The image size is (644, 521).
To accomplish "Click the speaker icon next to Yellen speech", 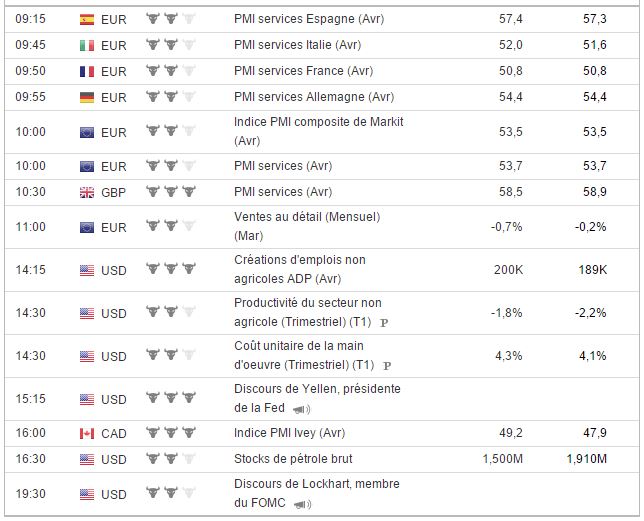I will [x=301, y=408].
